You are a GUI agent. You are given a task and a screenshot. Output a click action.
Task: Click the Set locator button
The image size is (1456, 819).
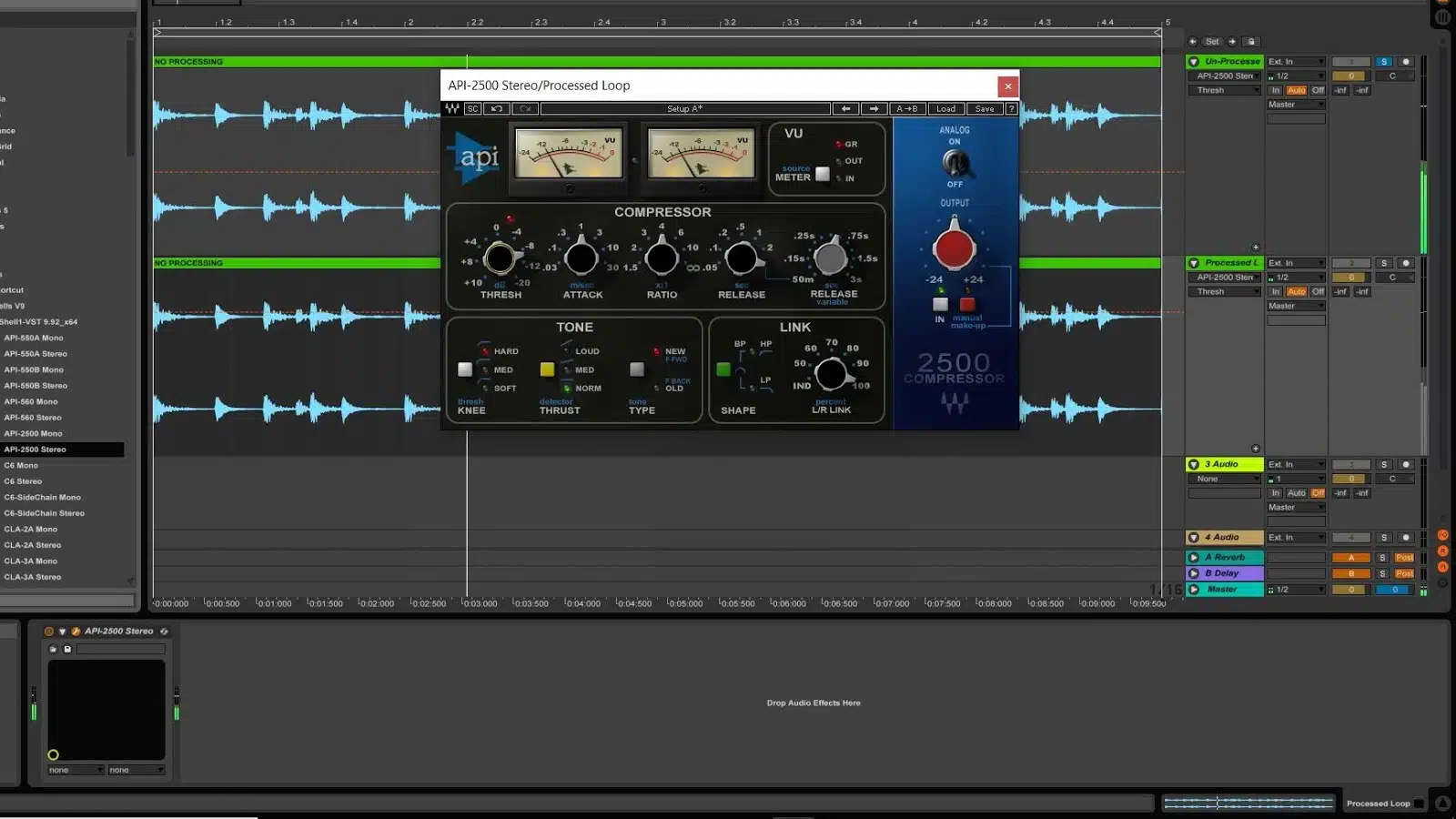[1212, 42]
